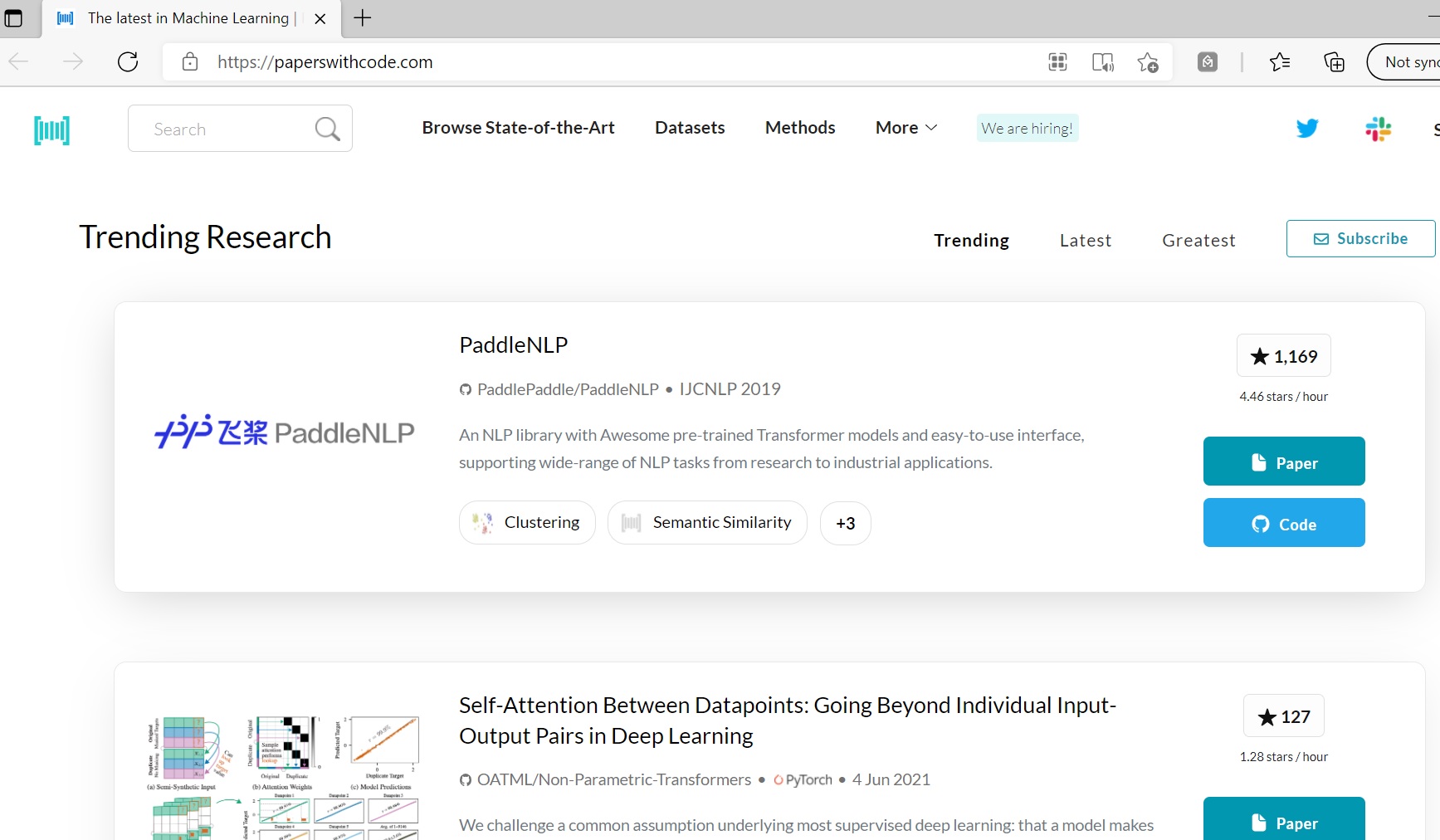Switch to the Trending tab
The width and height of the screenshot is (1440, 840).
coord(971,241)
